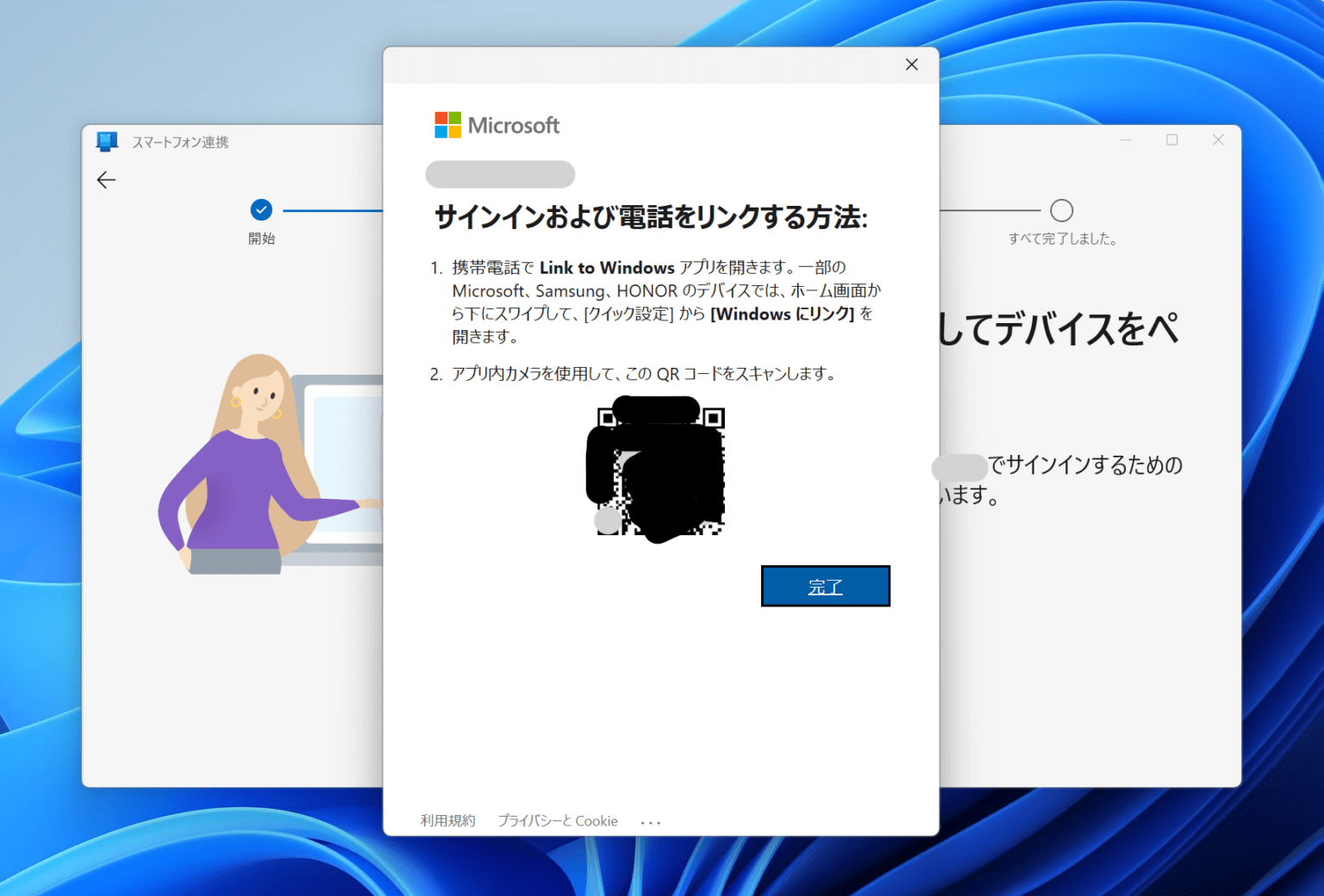Image resolution: width=1324 pixels, height=896 pixels.
Task: Open the 利用規約 terms link
Action: pyautogui.click(x=447, y=820)
